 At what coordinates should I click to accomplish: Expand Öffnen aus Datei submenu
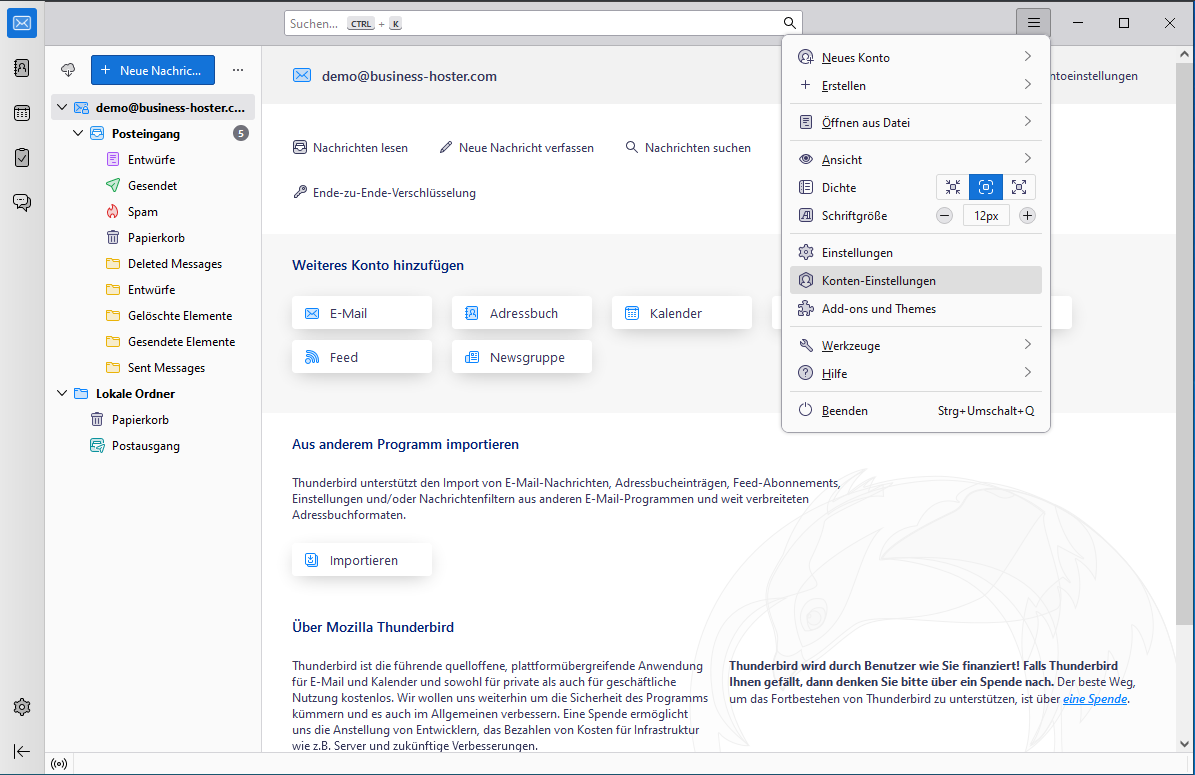(916, 122)
